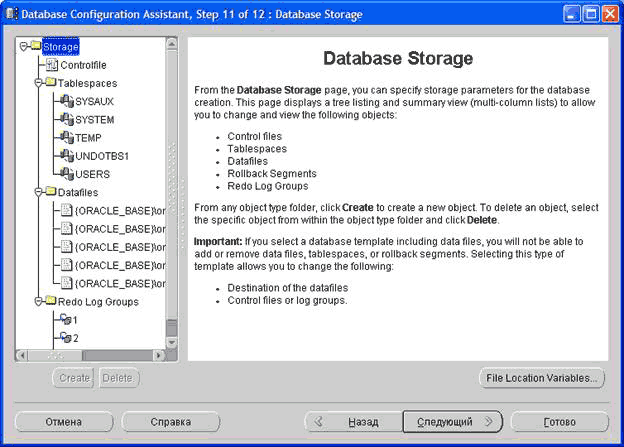Image resolution: width=624 pixels, height=447 pixels.
Task: Click the SYSTEM tablespace icon
Action: [x=66, y=119]
